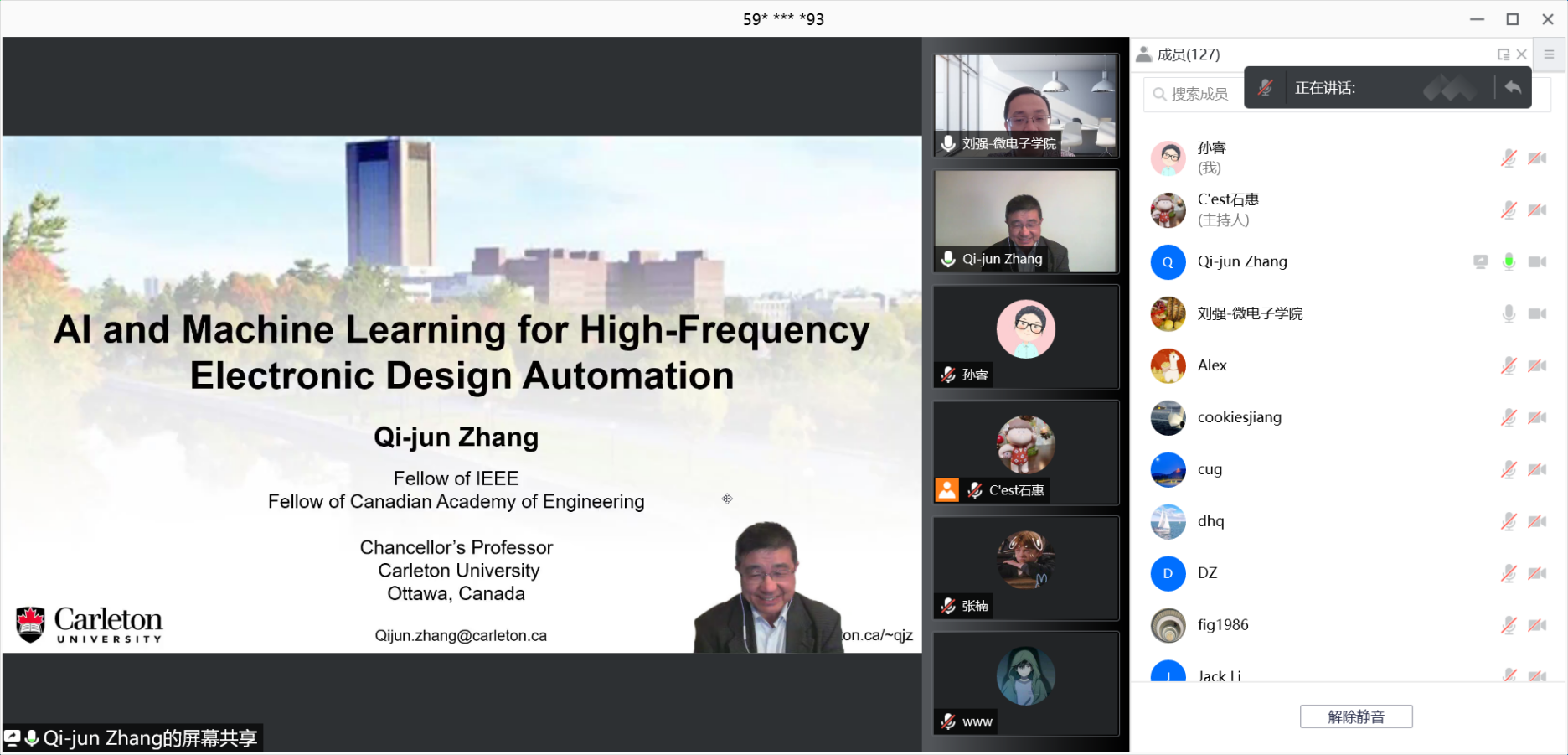Open the hamburger menu beside members panel
The width and height of the screenshot is (1568, 755).
coord(1549,54)
